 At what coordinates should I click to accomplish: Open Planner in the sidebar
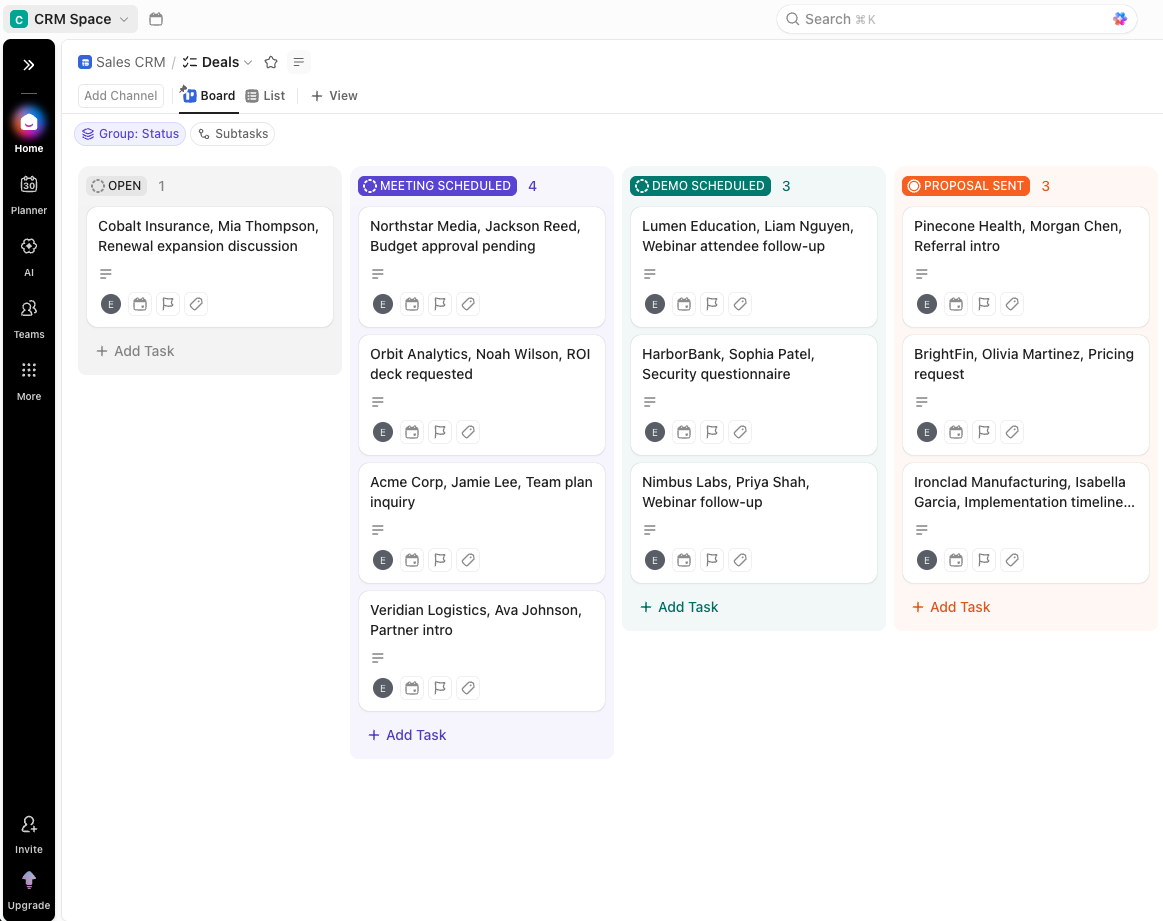point(28,194)
